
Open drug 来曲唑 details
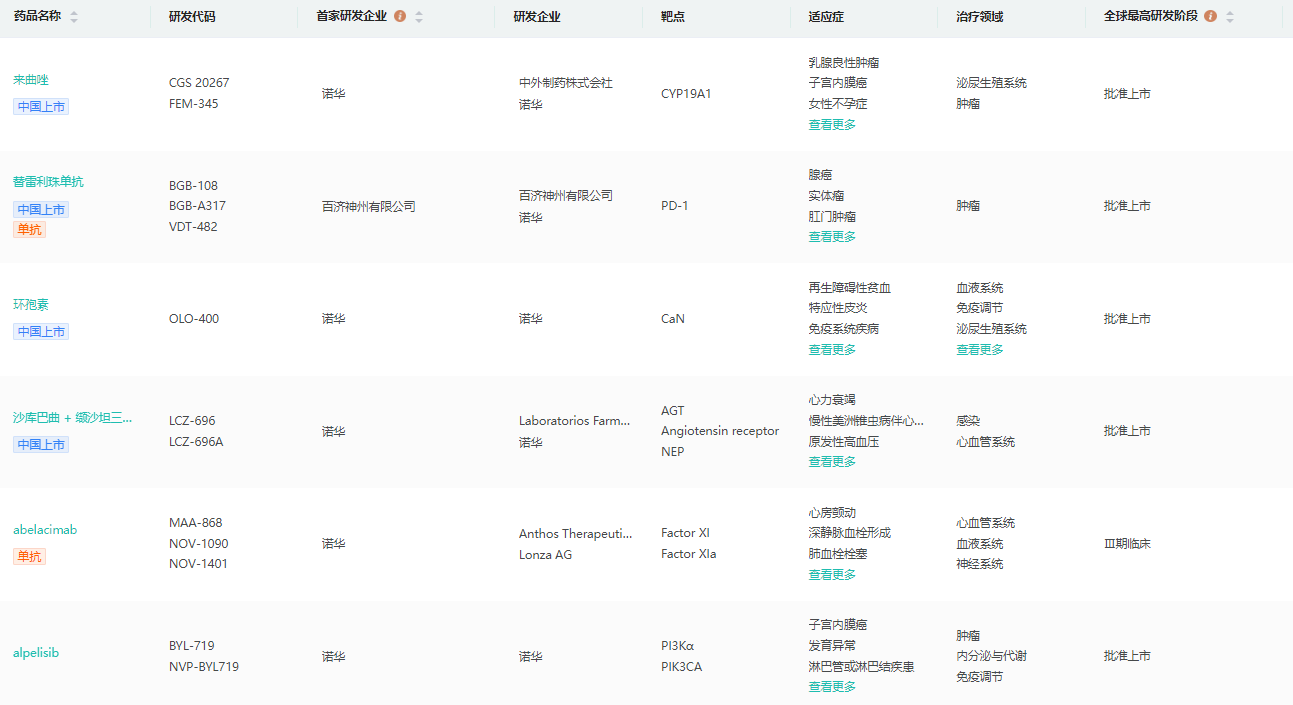pyautogui.click(x=31, y=80)
